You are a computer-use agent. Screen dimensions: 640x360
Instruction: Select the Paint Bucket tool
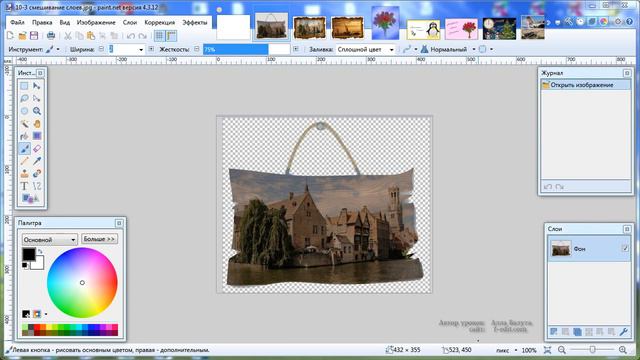pos(24,136)
